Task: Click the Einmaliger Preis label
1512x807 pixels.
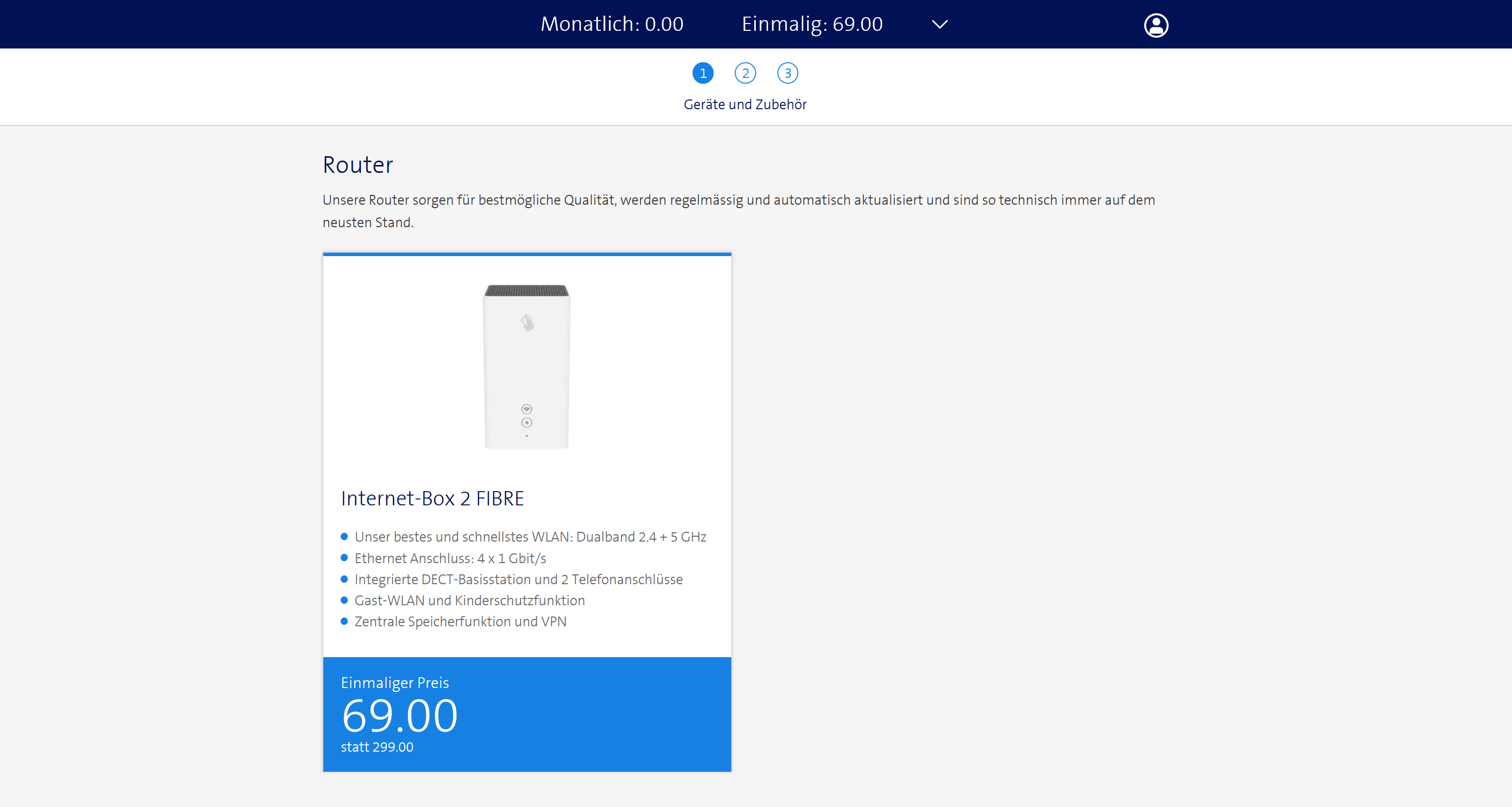Action: coord(394,683)
